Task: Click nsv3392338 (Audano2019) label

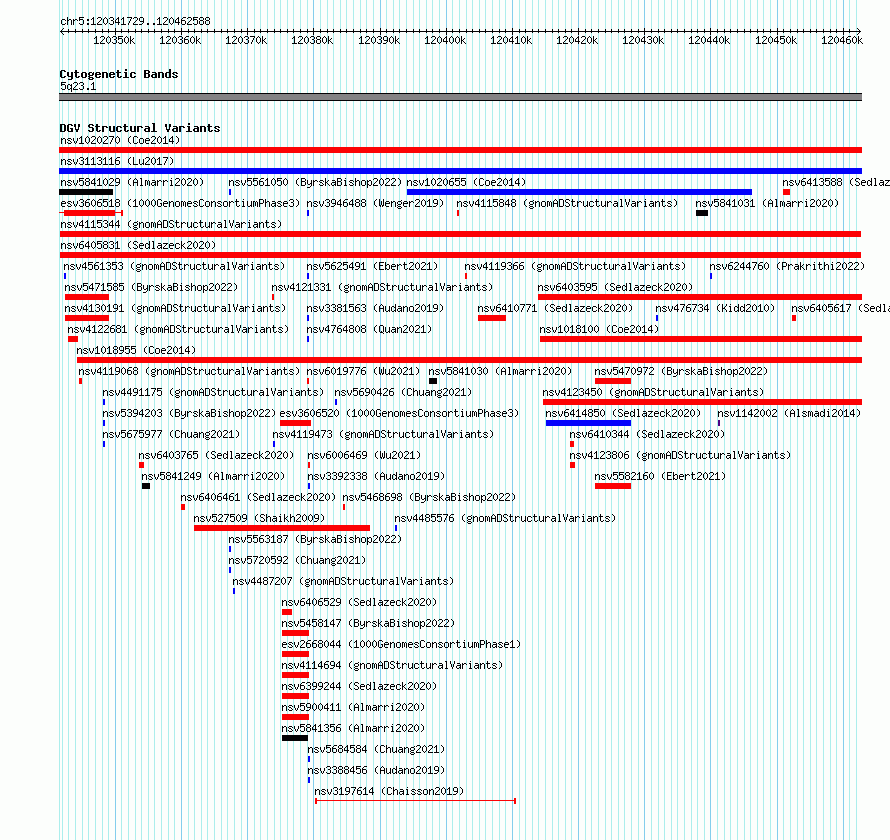Action: click(376, 476)
